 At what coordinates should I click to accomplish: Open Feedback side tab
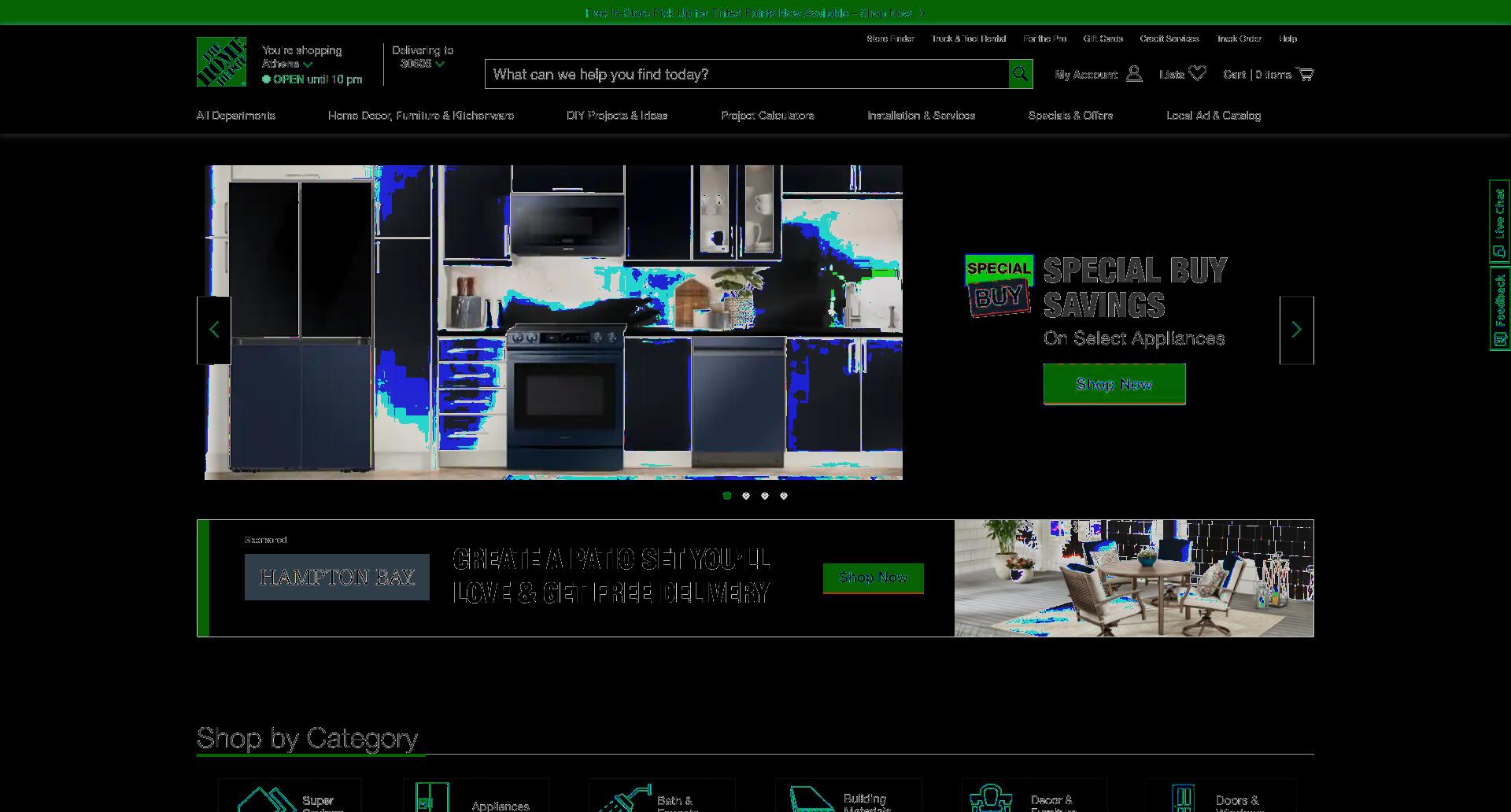click(x=1499, y=309)
